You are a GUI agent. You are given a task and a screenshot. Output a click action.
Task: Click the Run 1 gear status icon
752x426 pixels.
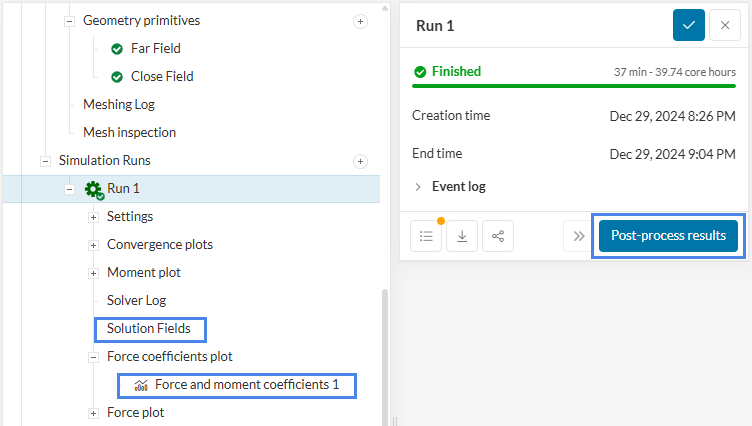pos(94,189)
